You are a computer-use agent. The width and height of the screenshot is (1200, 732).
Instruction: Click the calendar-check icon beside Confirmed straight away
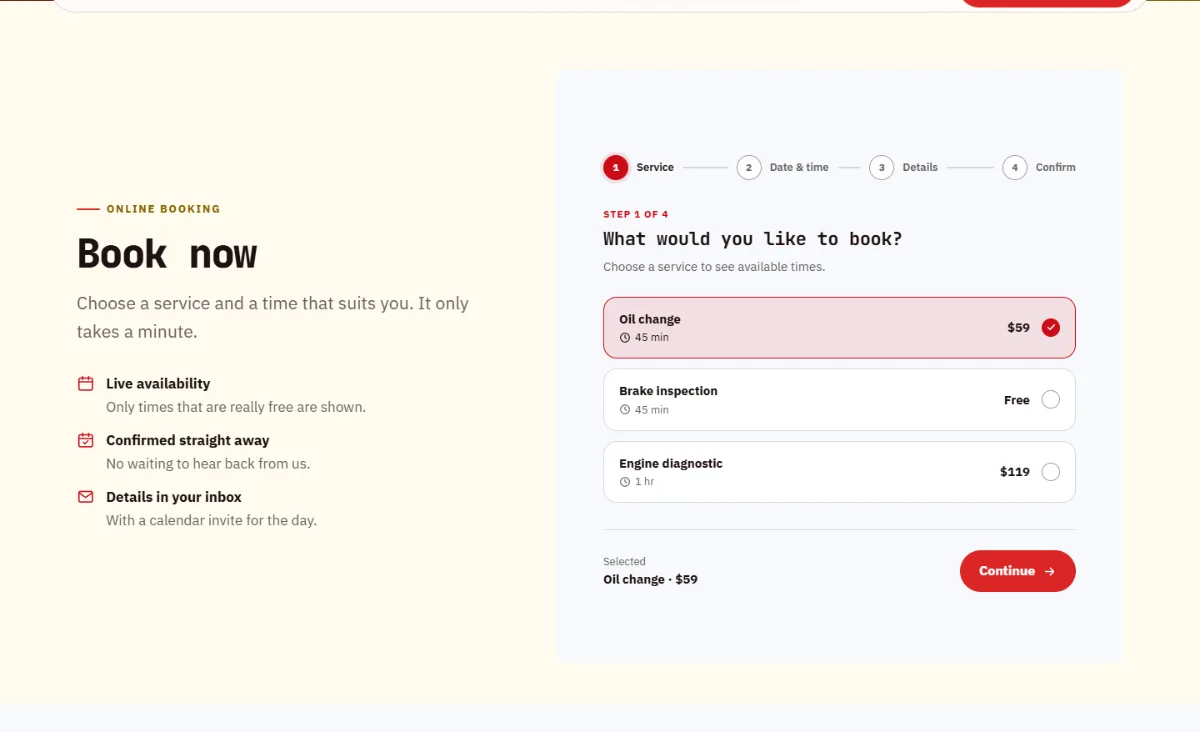[x=86, y=440]
